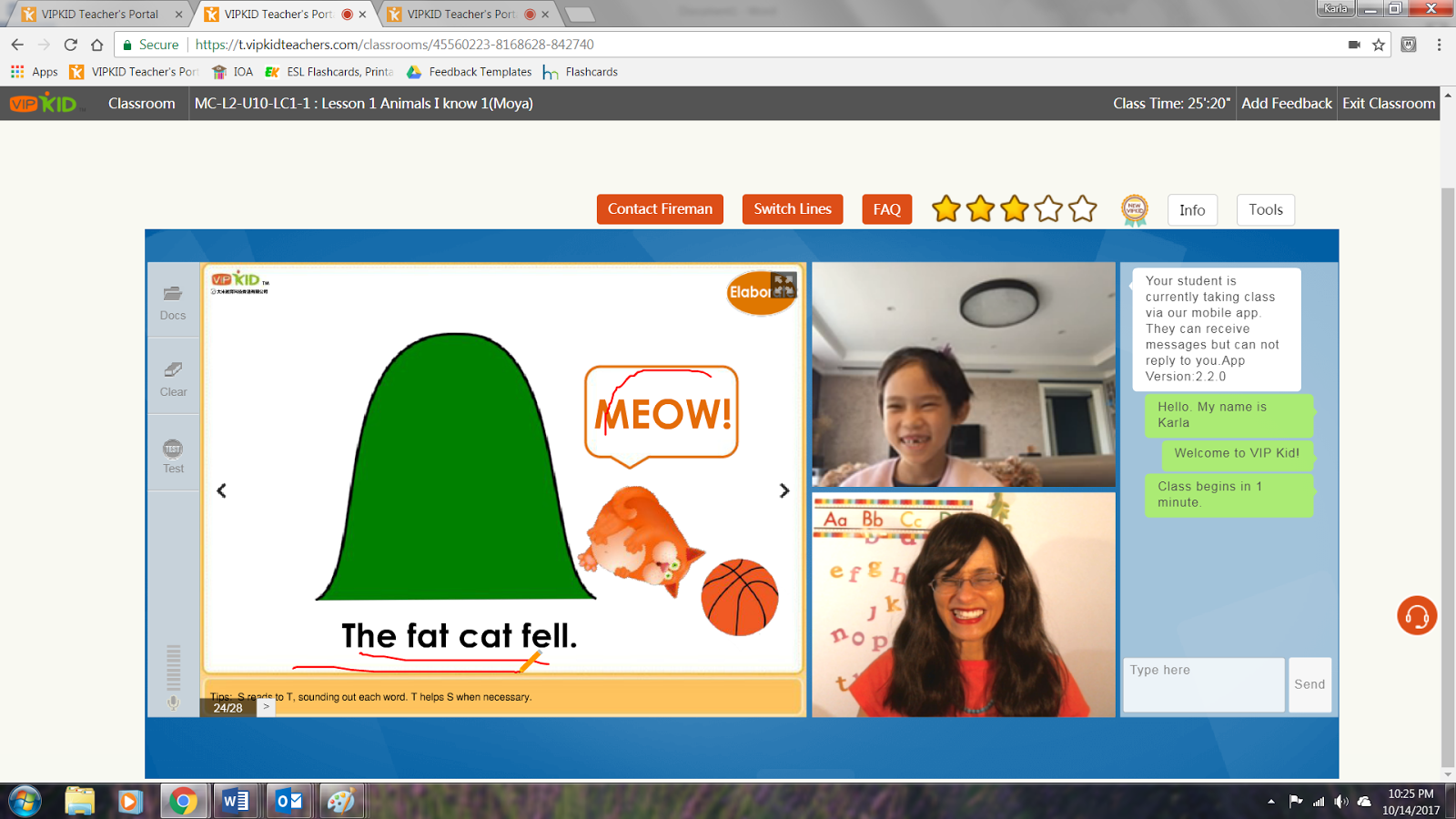Award the fourth star
Screen dimensions: 1456x819
point(1048,209)
